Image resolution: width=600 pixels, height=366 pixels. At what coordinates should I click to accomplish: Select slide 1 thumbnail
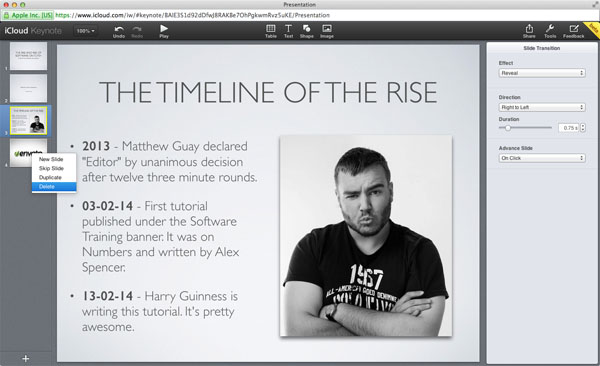click(29, 56)
